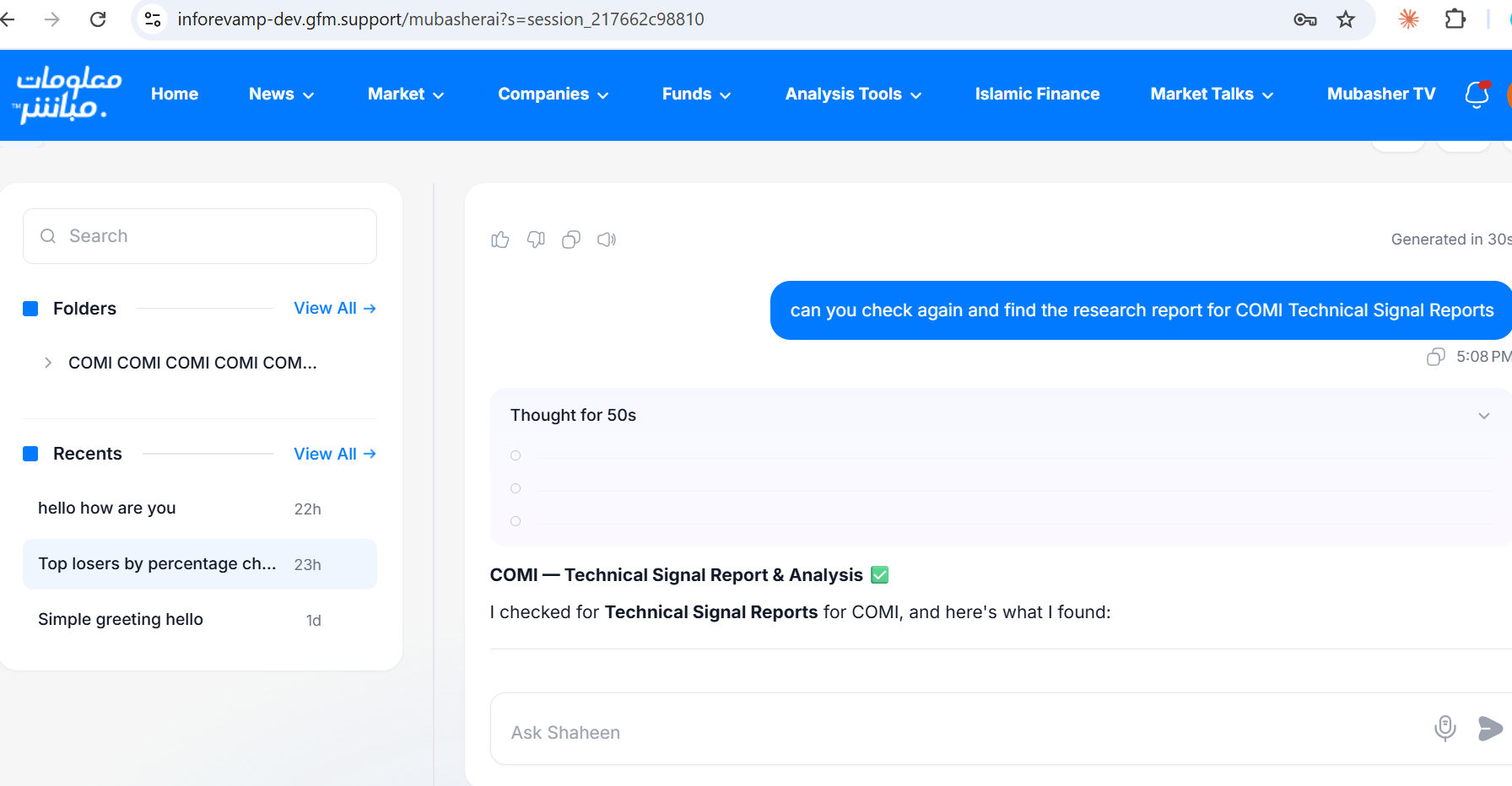Image resolution: width=1512 pixels, height=786 pixels.
Task: Click the blue COMI research report message bubble
Action: (x=1141, y=310)
